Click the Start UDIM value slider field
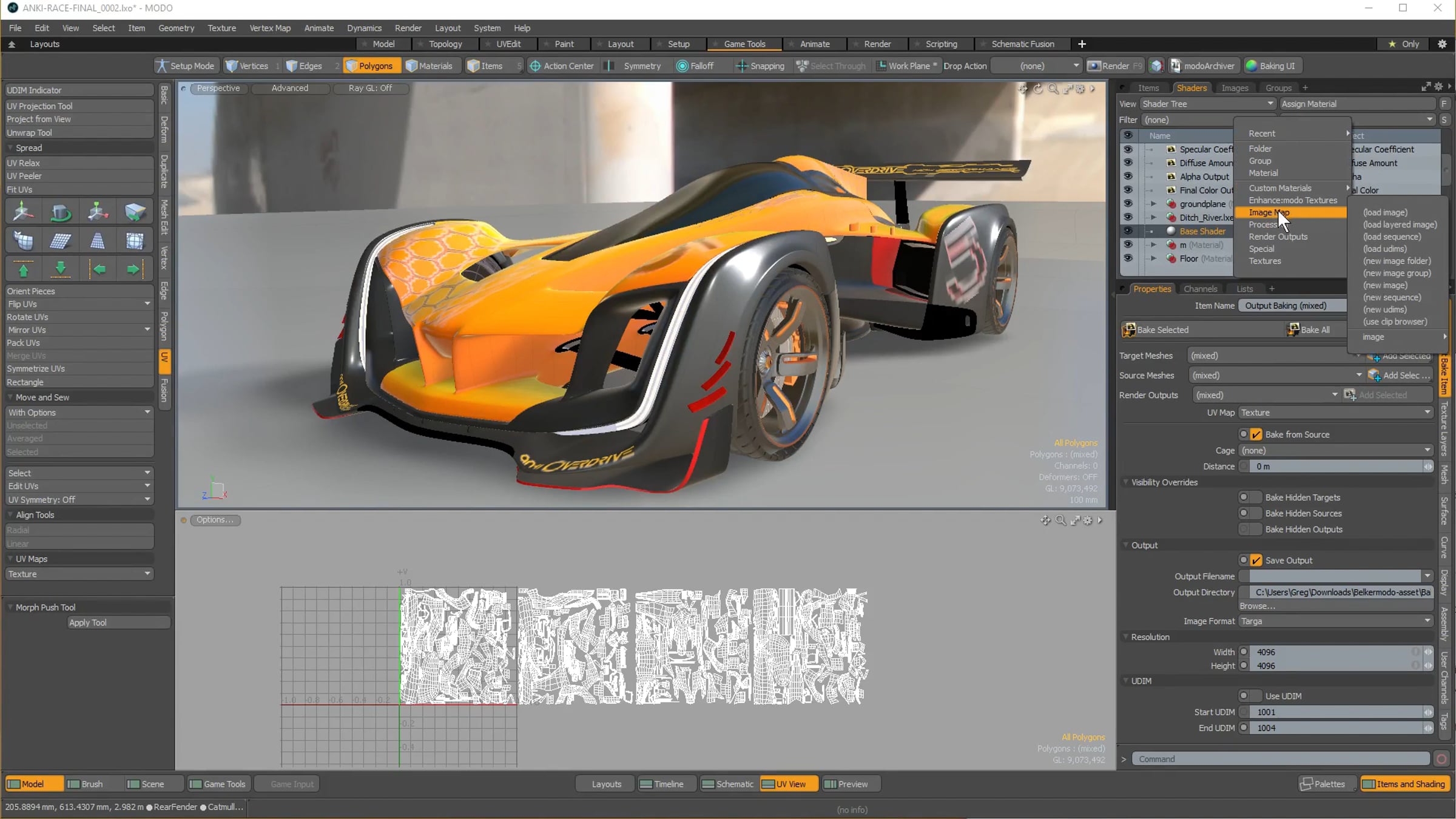This screenshot has height=819, width=1456. coord(1336,712)
